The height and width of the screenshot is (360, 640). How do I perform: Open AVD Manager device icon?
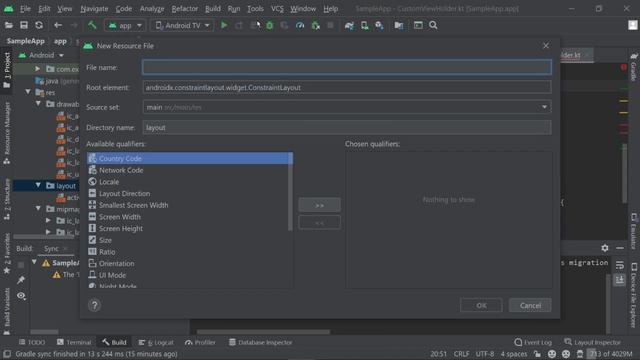(x=364, y=25)
